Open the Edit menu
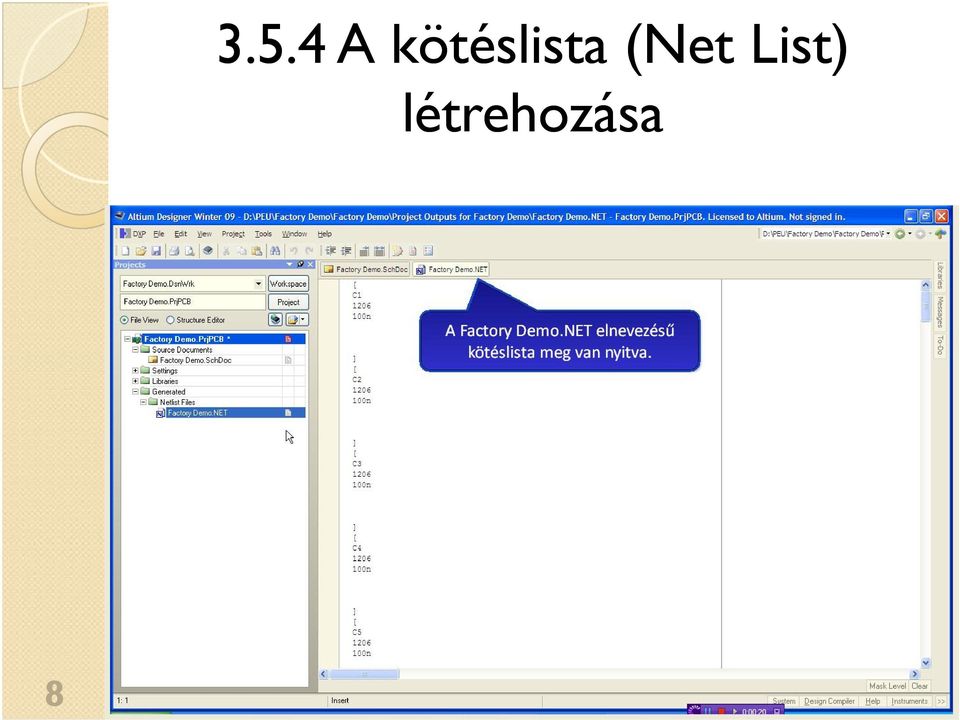The width and height of the screenshot is (960, 720). coord(181,234)
